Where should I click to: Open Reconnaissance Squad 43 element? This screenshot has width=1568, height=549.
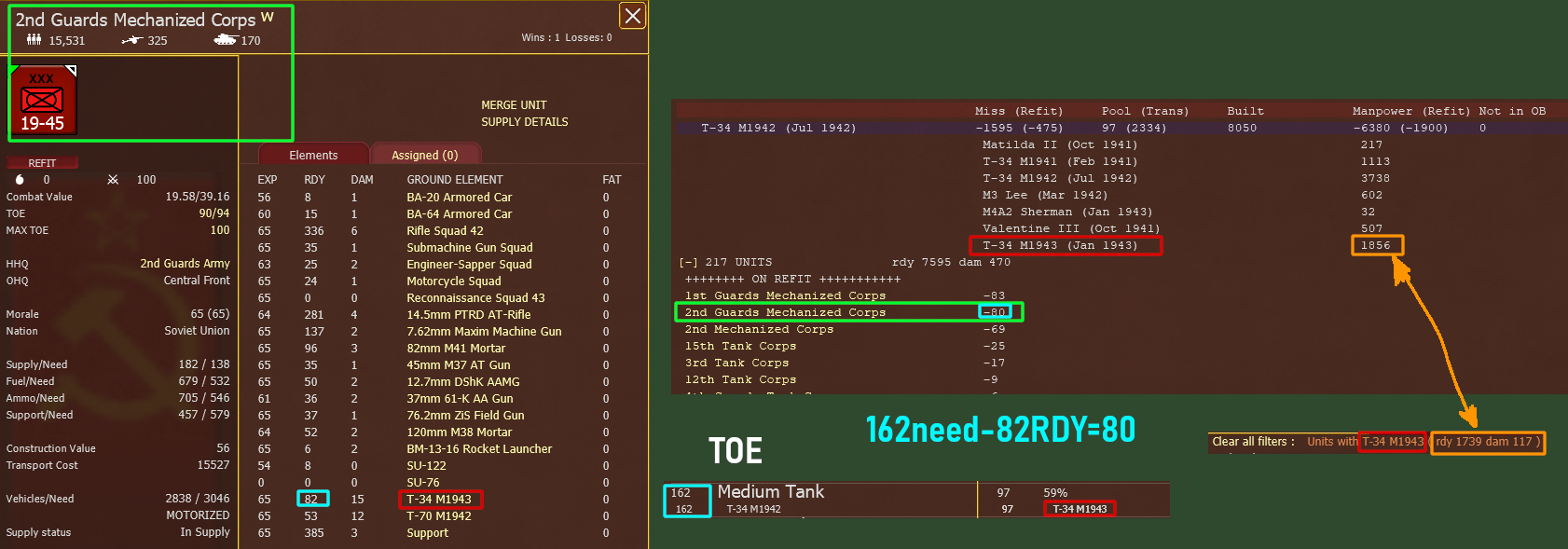(475, 298)
